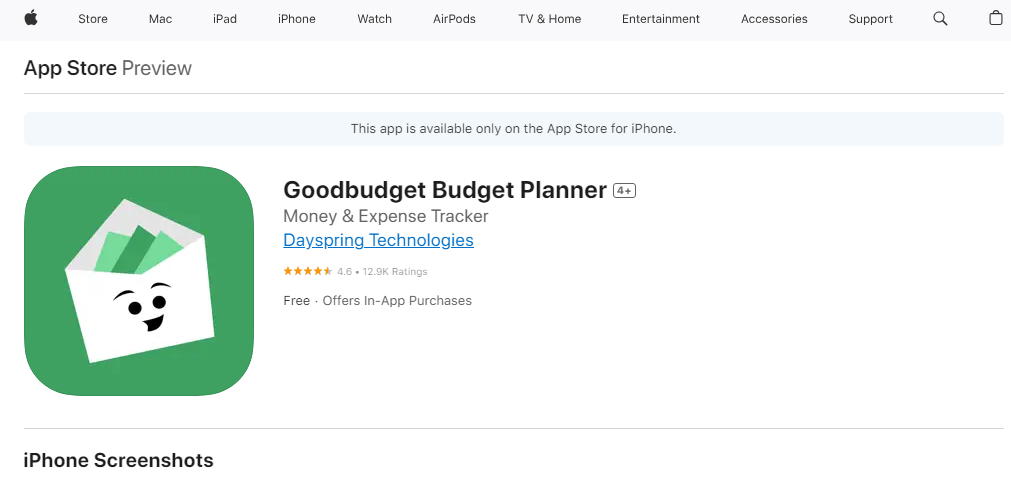Open the Entertainment menu
This screenshot has height=480, width=1011.
pyautogui.click(x=661, y=19)
